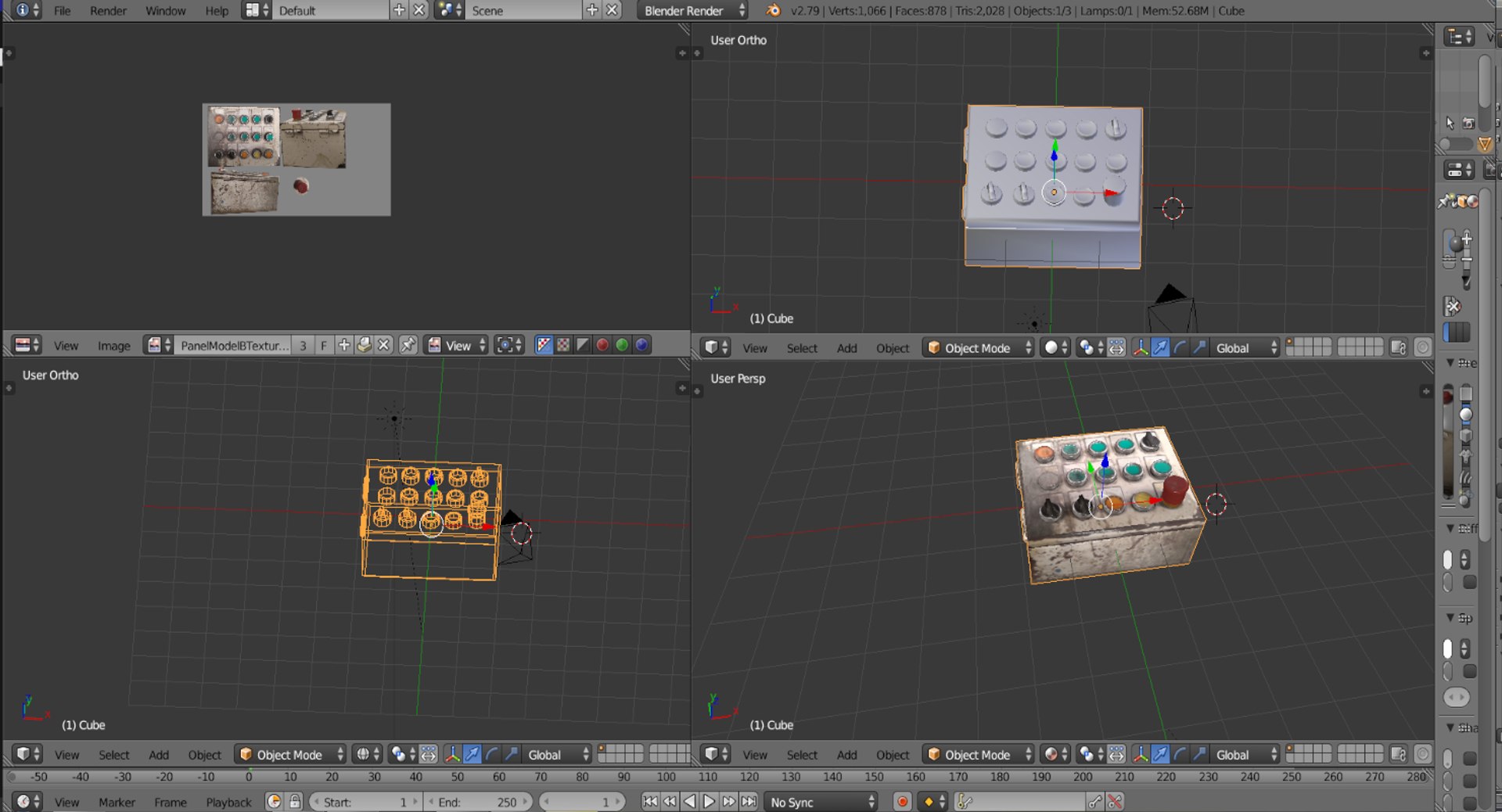Open the Blender Render engine dropdown
The image size is (1502, 812).
click(x=693, y=10)
